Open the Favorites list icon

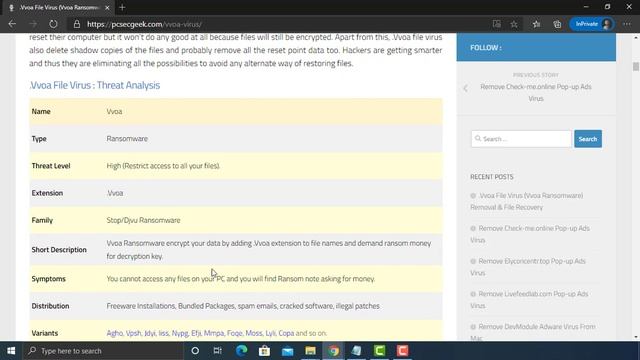(536, 24)
